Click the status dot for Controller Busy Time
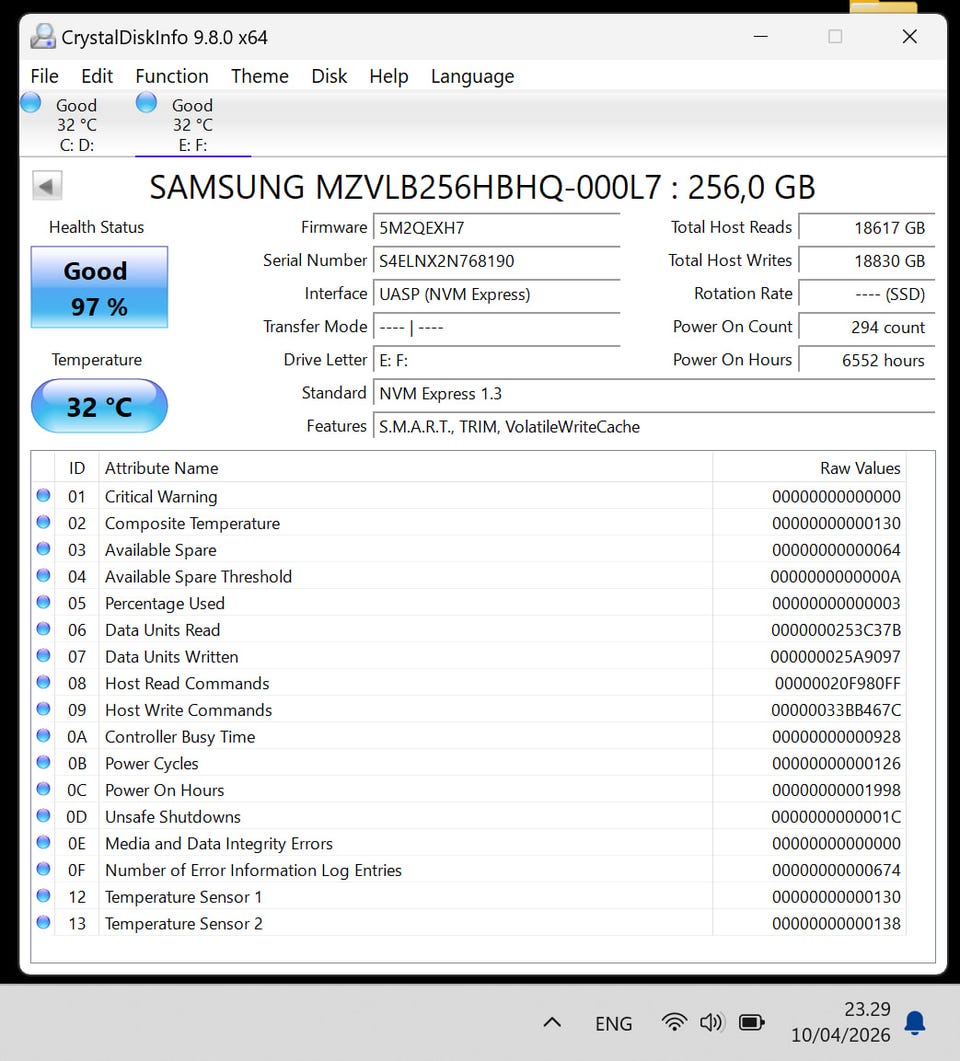960x1061 pixels. tap(43, 736)
